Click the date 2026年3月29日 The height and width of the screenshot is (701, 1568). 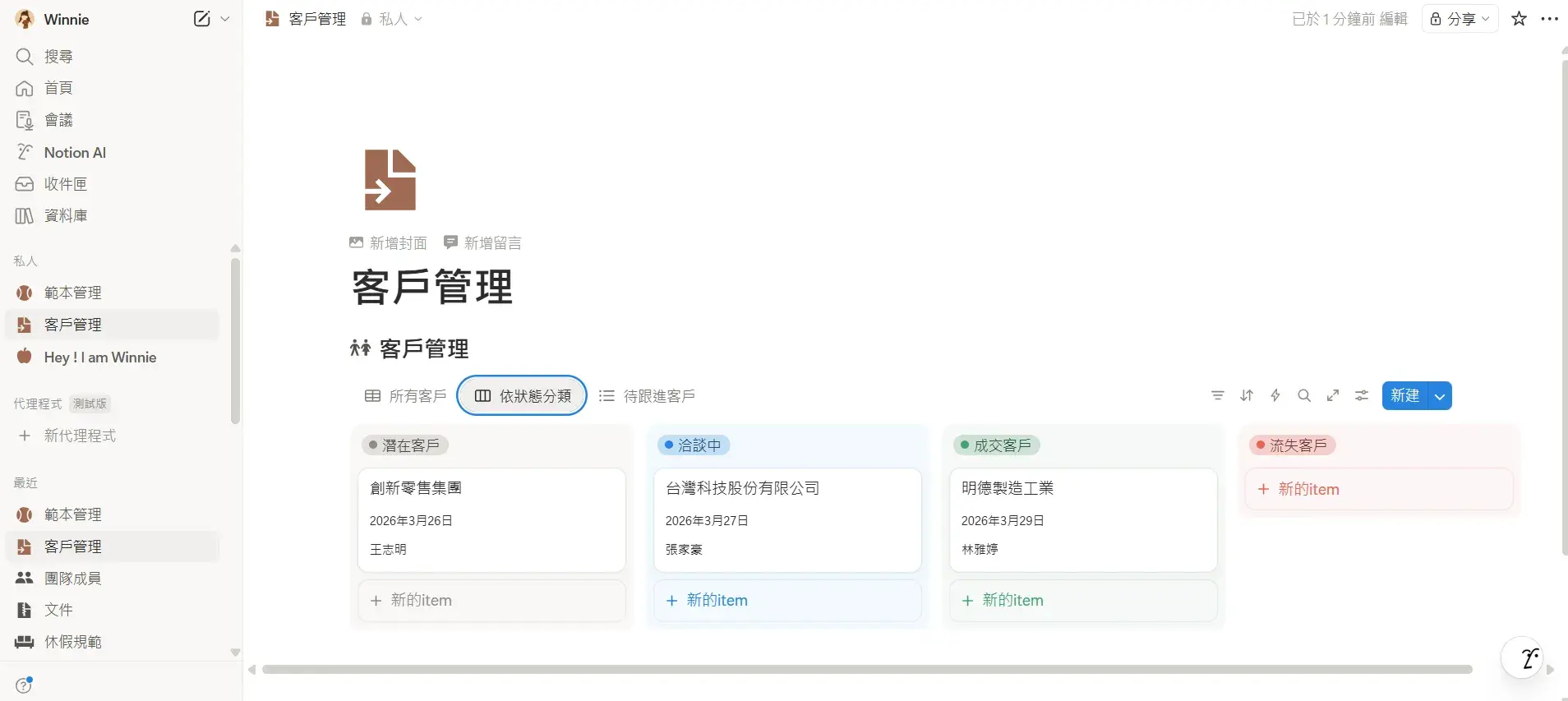(x=1003, y=520)
